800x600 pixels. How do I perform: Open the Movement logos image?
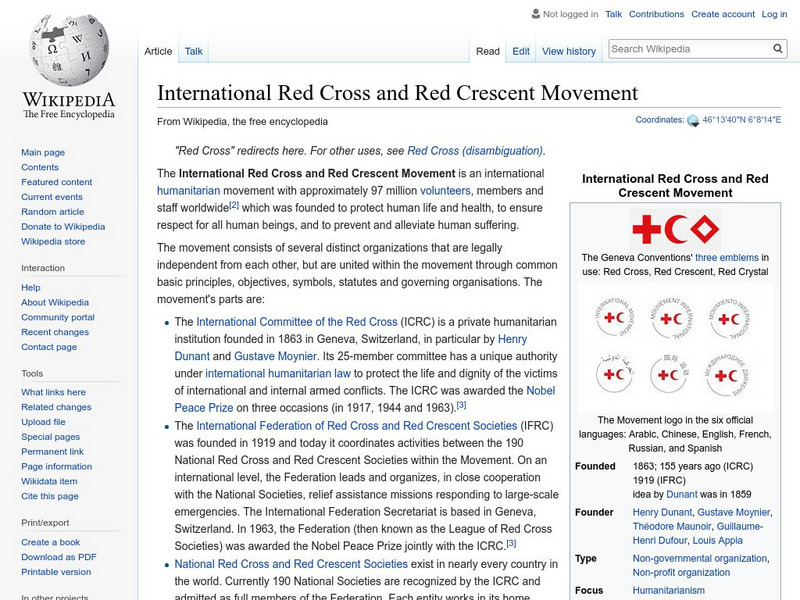[675, 347]
